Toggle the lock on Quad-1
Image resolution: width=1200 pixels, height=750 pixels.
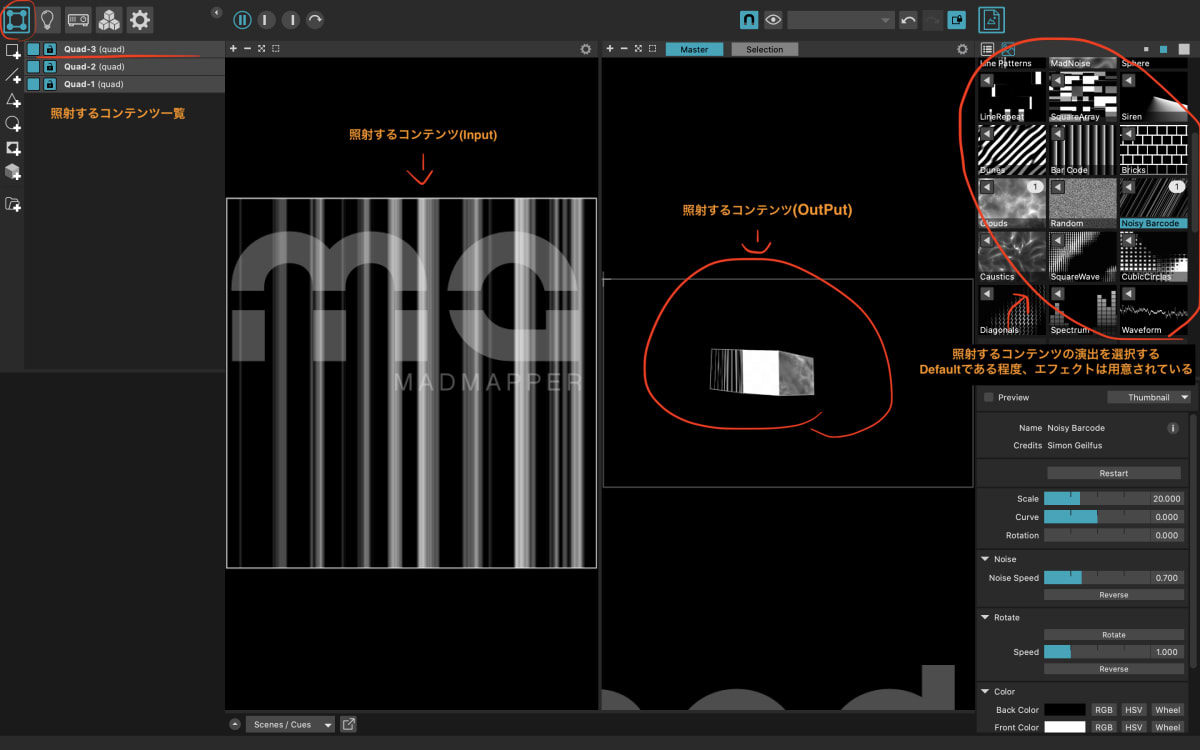tap(50, 84)
